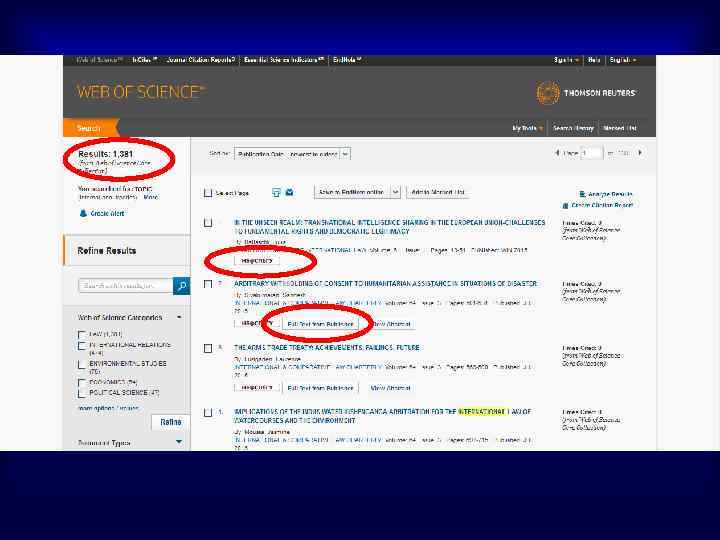Open the English language dropdown
This screenshot has height=540, width=720.
coord(623,60)
